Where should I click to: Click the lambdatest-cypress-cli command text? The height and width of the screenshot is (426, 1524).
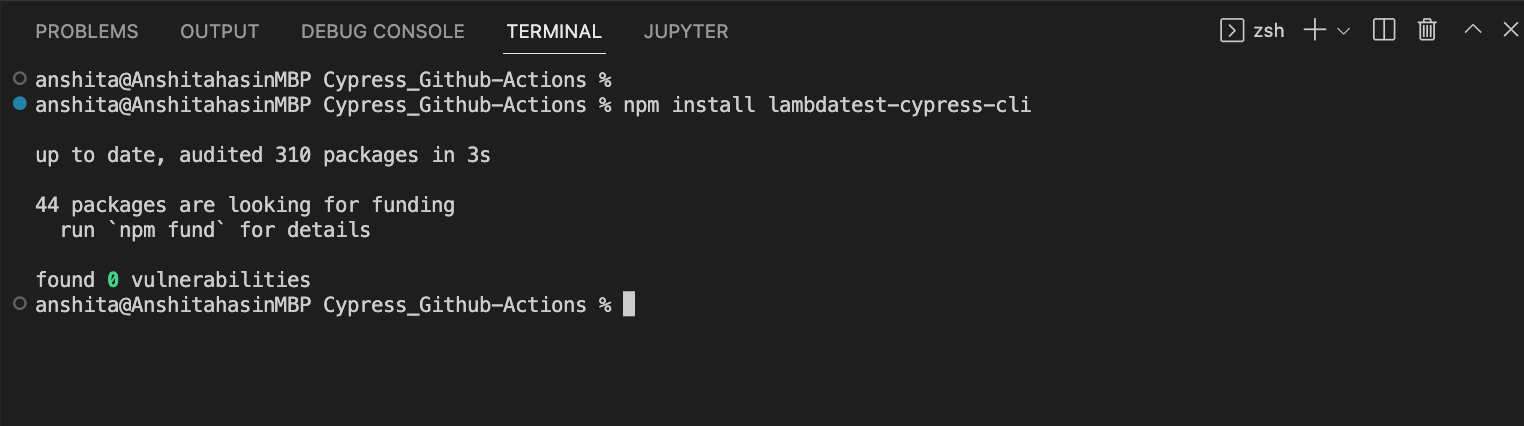(x=899, y=105)
